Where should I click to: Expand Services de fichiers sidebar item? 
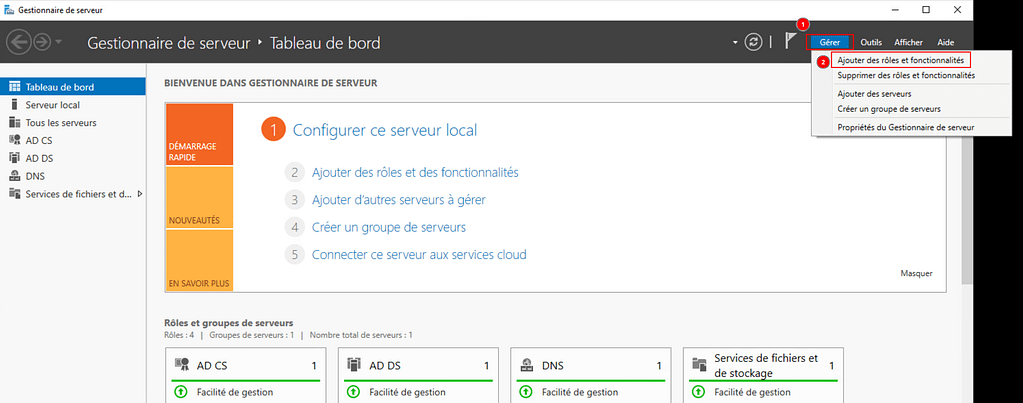[x=139, y=194]
